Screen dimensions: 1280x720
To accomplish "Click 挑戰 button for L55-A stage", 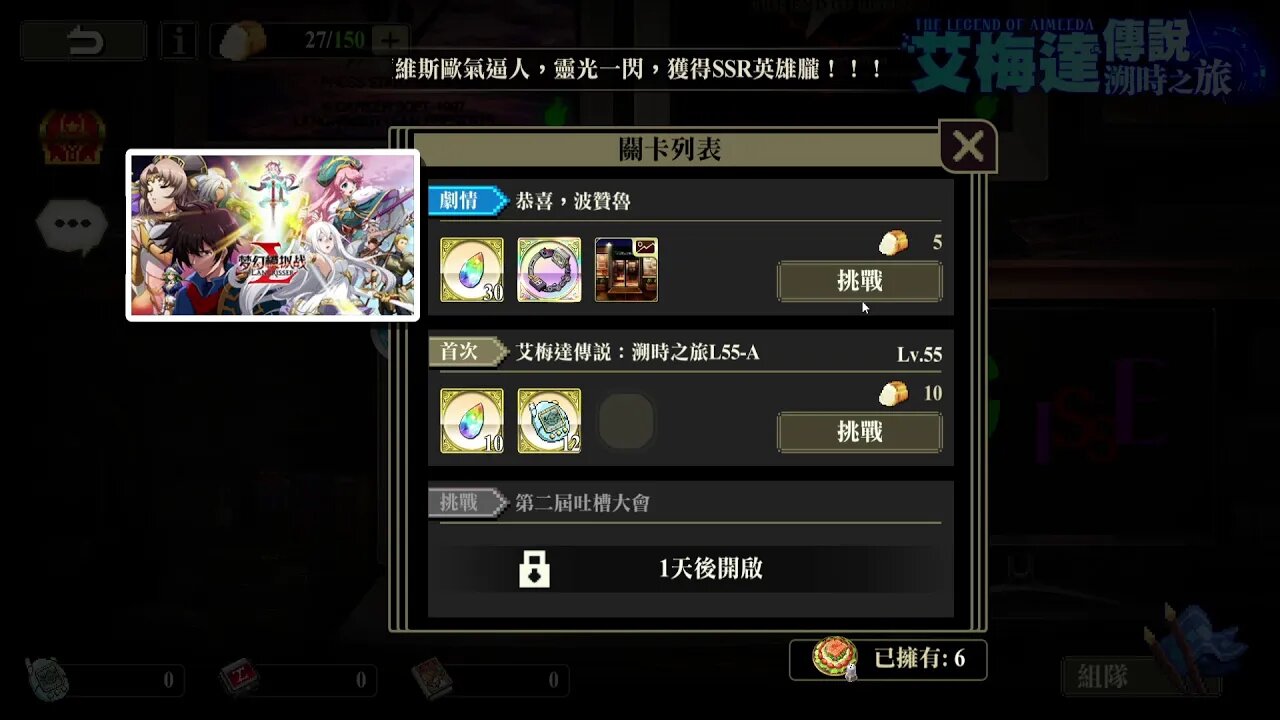I will coord(860,432).
